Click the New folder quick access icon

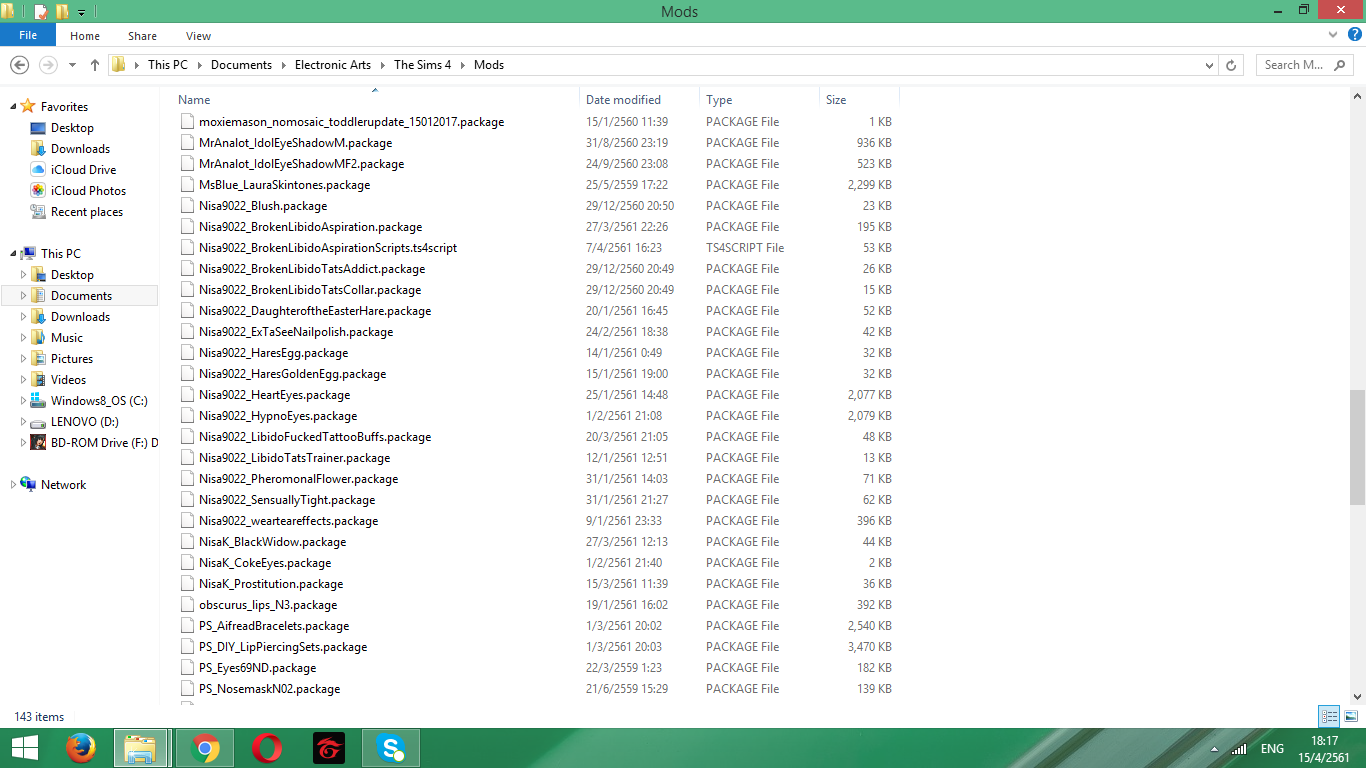(62, 12)
